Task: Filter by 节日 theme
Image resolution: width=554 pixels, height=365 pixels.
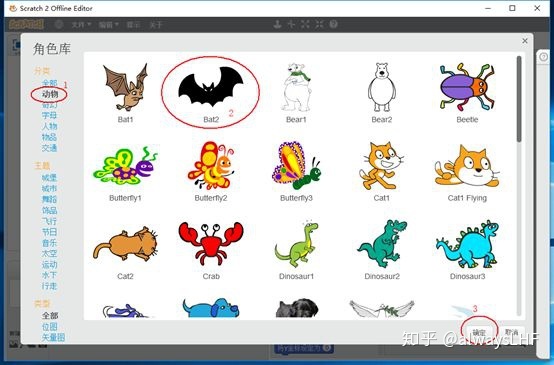Action: coord(49,232)
